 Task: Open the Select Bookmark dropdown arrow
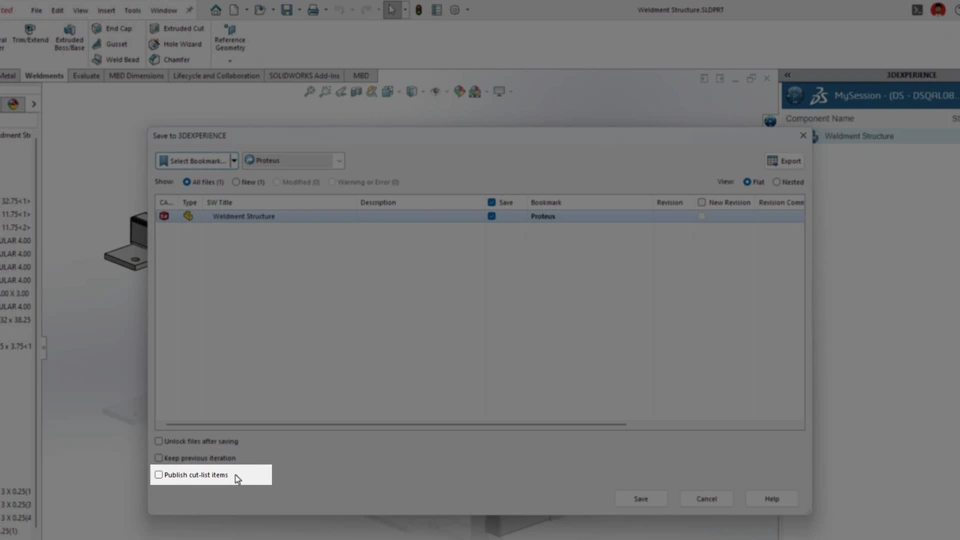tap(234, 160)
